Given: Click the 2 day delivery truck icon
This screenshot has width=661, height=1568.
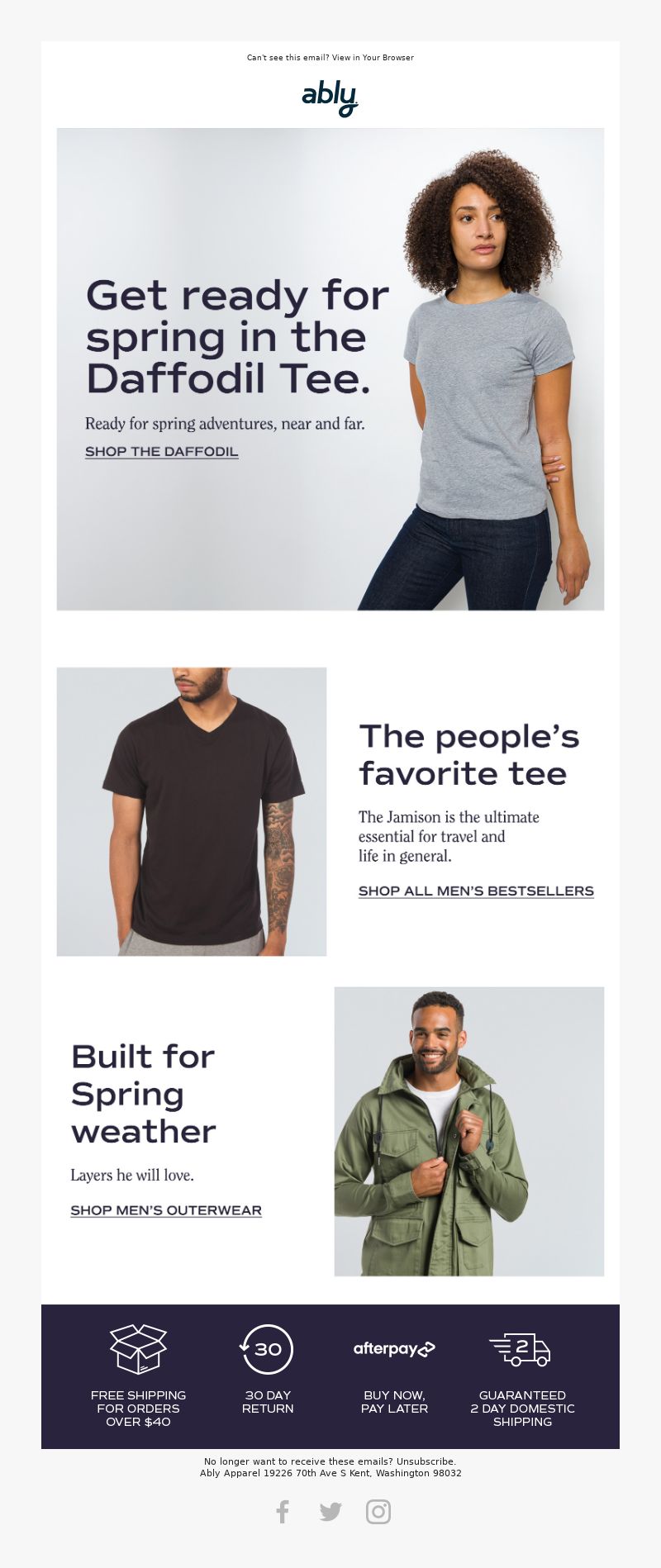Looking at the screenshot, I should pos(520,1349).
